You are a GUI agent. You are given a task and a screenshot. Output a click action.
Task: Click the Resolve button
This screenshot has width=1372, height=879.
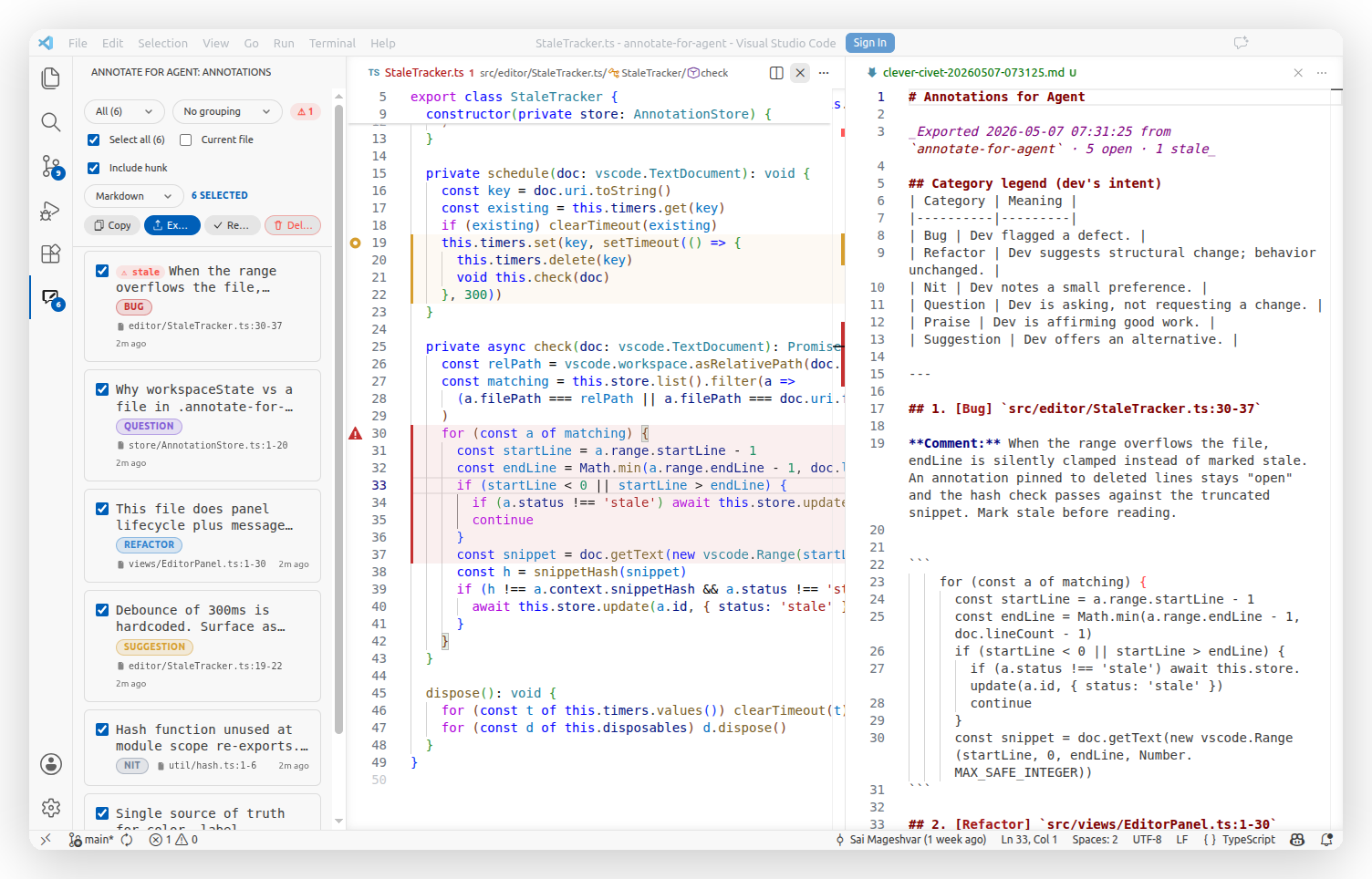(232, 225)
